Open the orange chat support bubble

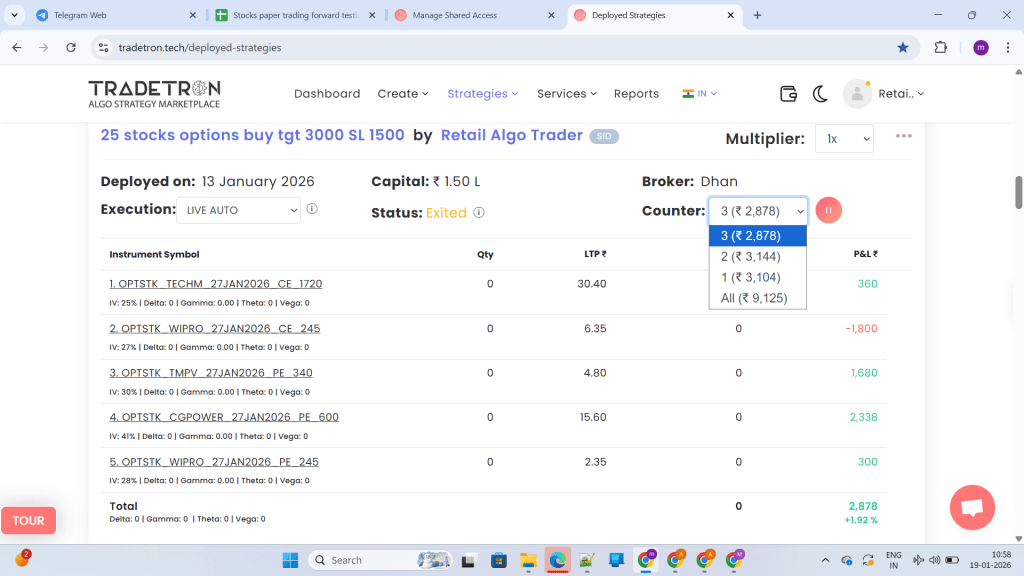tap(971, 507)
